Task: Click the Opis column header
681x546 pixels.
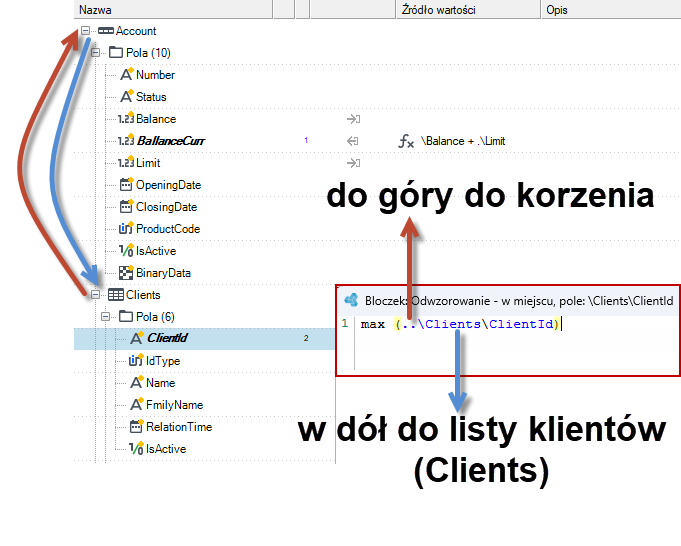Action: pyautogui.click(x=611, y=10)
